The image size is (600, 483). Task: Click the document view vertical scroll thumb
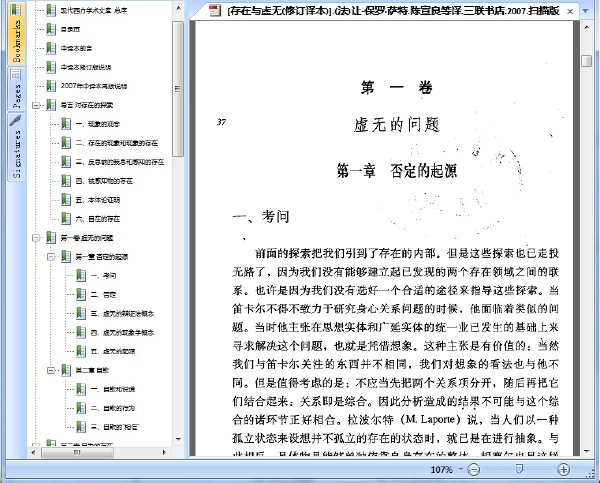click(587, 61)
